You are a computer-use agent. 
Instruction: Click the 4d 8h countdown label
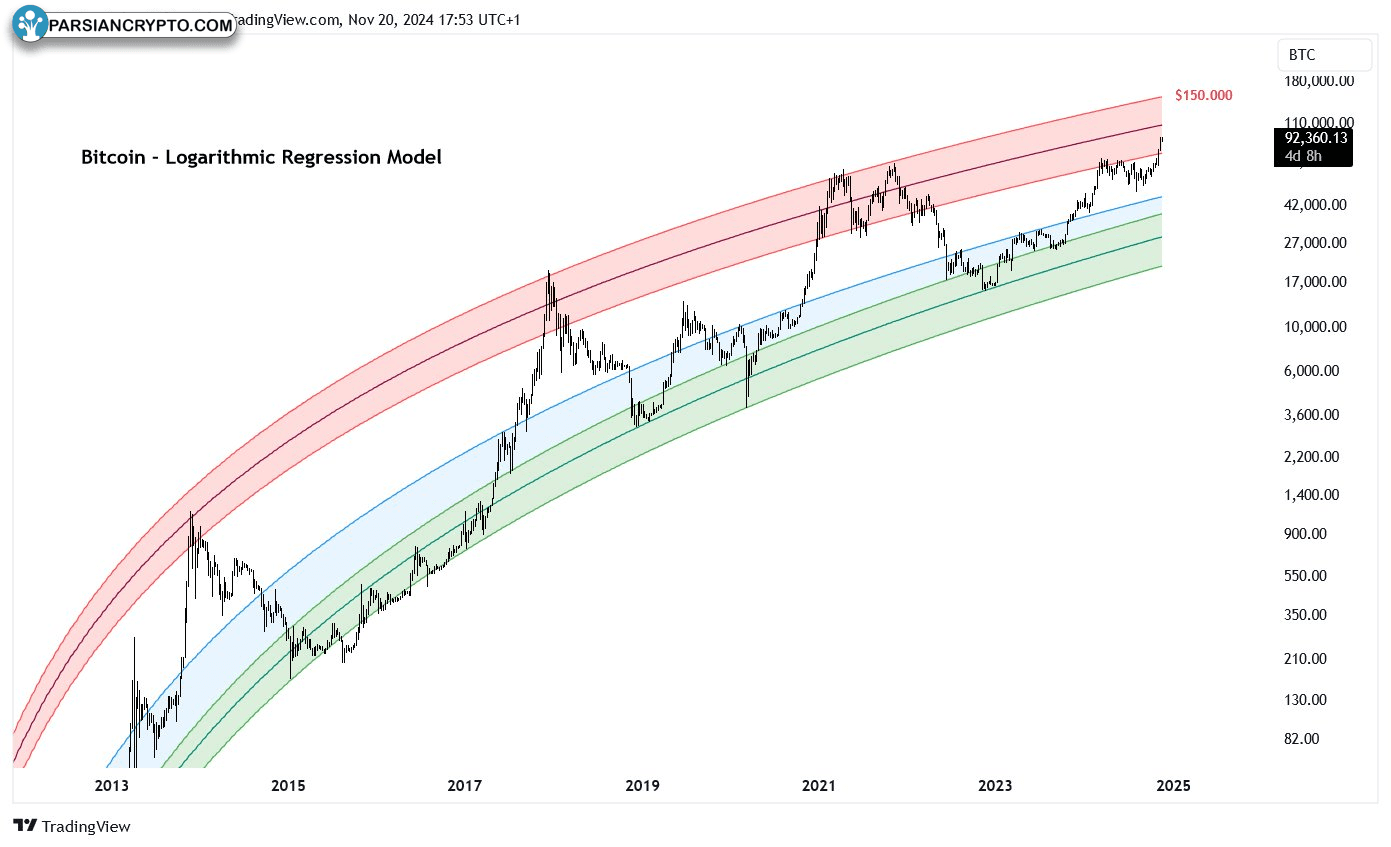[1302, 155]
